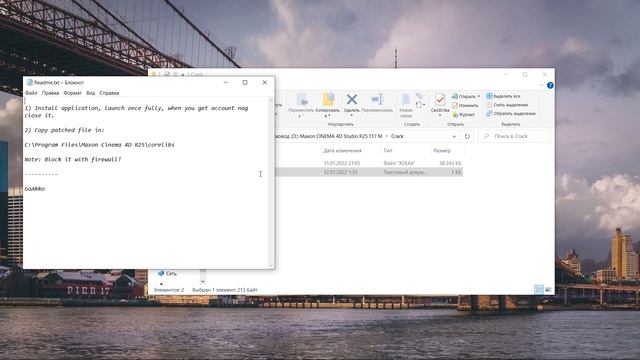Click the Копировать в icon in Explorer ribbon
The width and height of the screenshot is (640, 360).
pyautogui.click(x=328, y=100)
